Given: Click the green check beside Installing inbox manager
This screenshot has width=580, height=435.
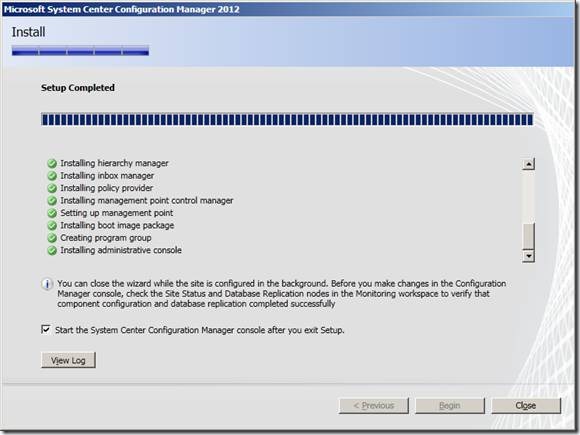Looking at the screenshot, I should click(x=52, y=176).
